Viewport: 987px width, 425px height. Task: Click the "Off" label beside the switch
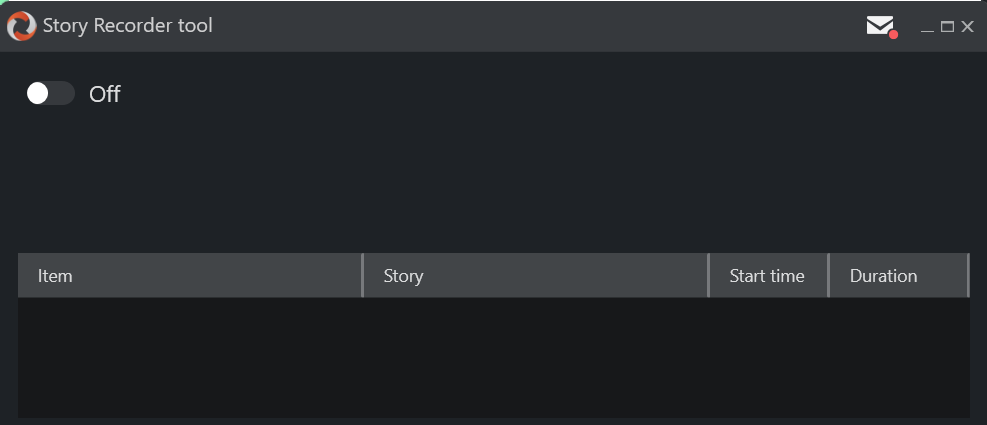pos(105,94)
